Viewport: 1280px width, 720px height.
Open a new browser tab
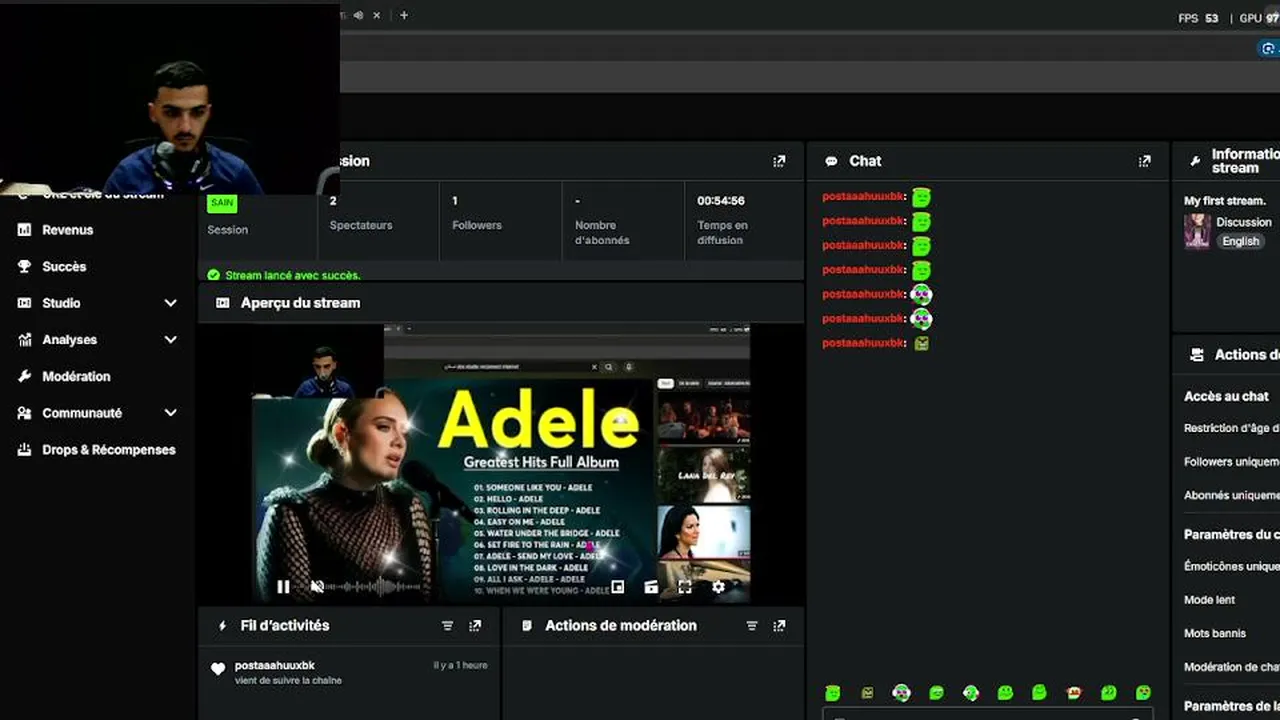[404, 15]
